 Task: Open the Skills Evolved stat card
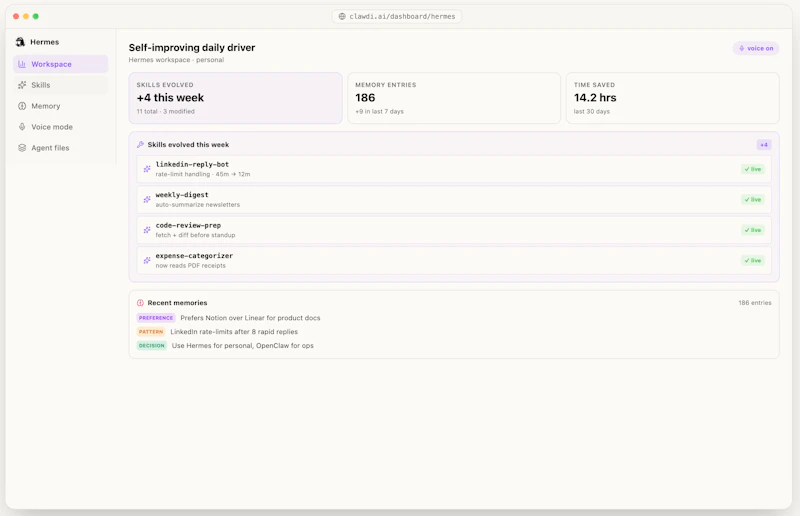pos(235,98)
